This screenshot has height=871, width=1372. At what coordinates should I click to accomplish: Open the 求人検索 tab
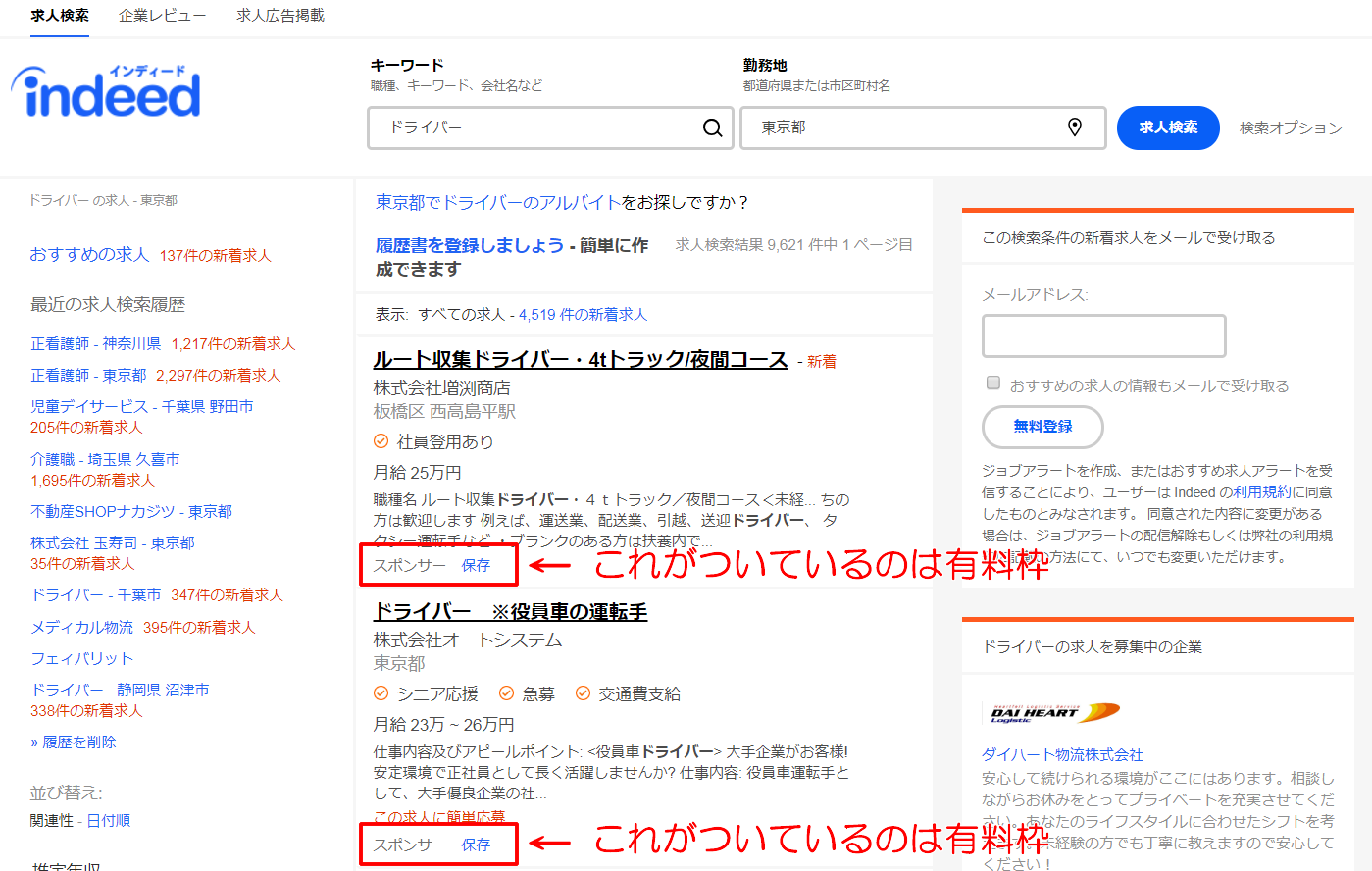click(60, 16)
